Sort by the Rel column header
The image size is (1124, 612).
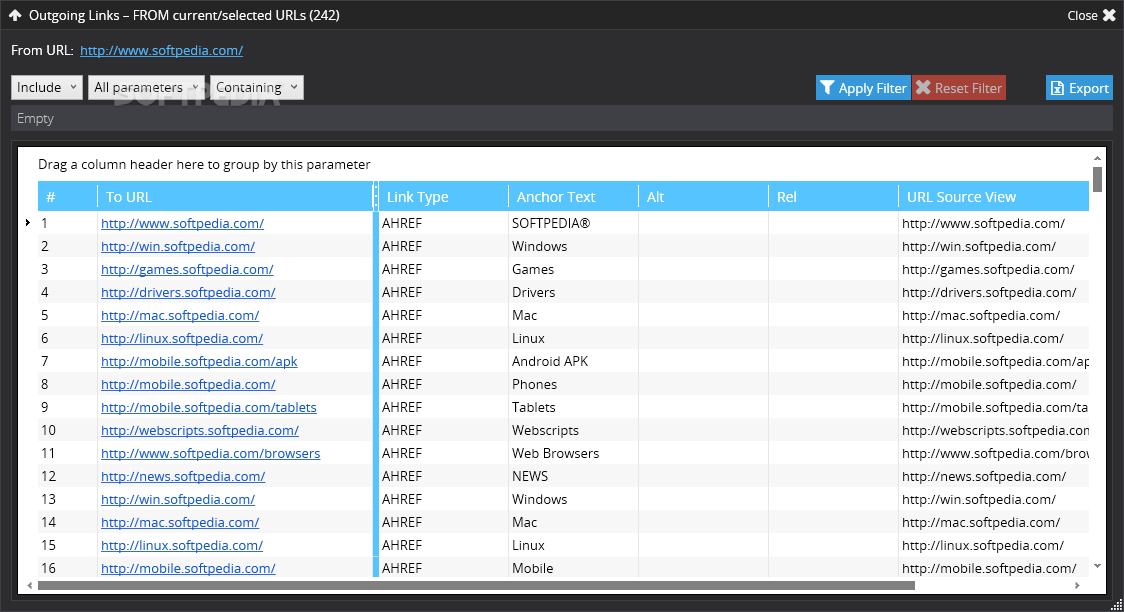833,196
